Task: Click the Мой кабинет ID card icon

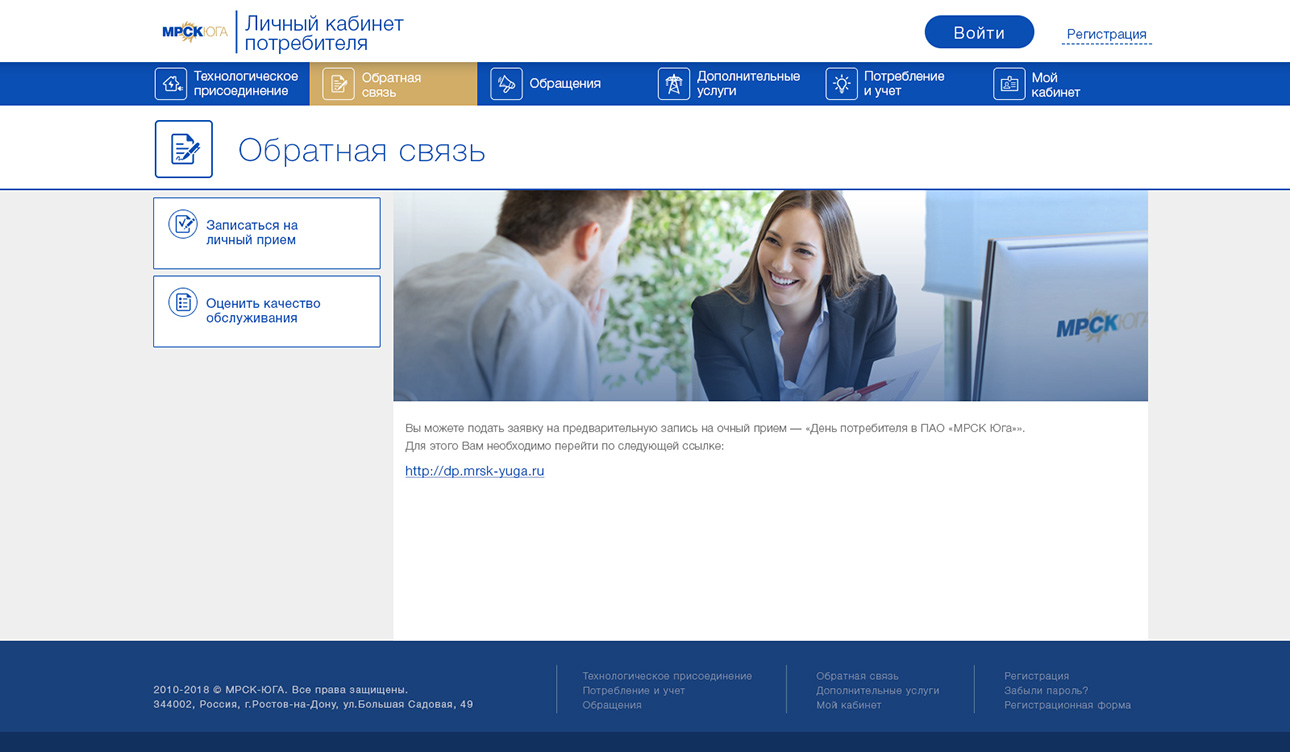Action: point(1009,84)
